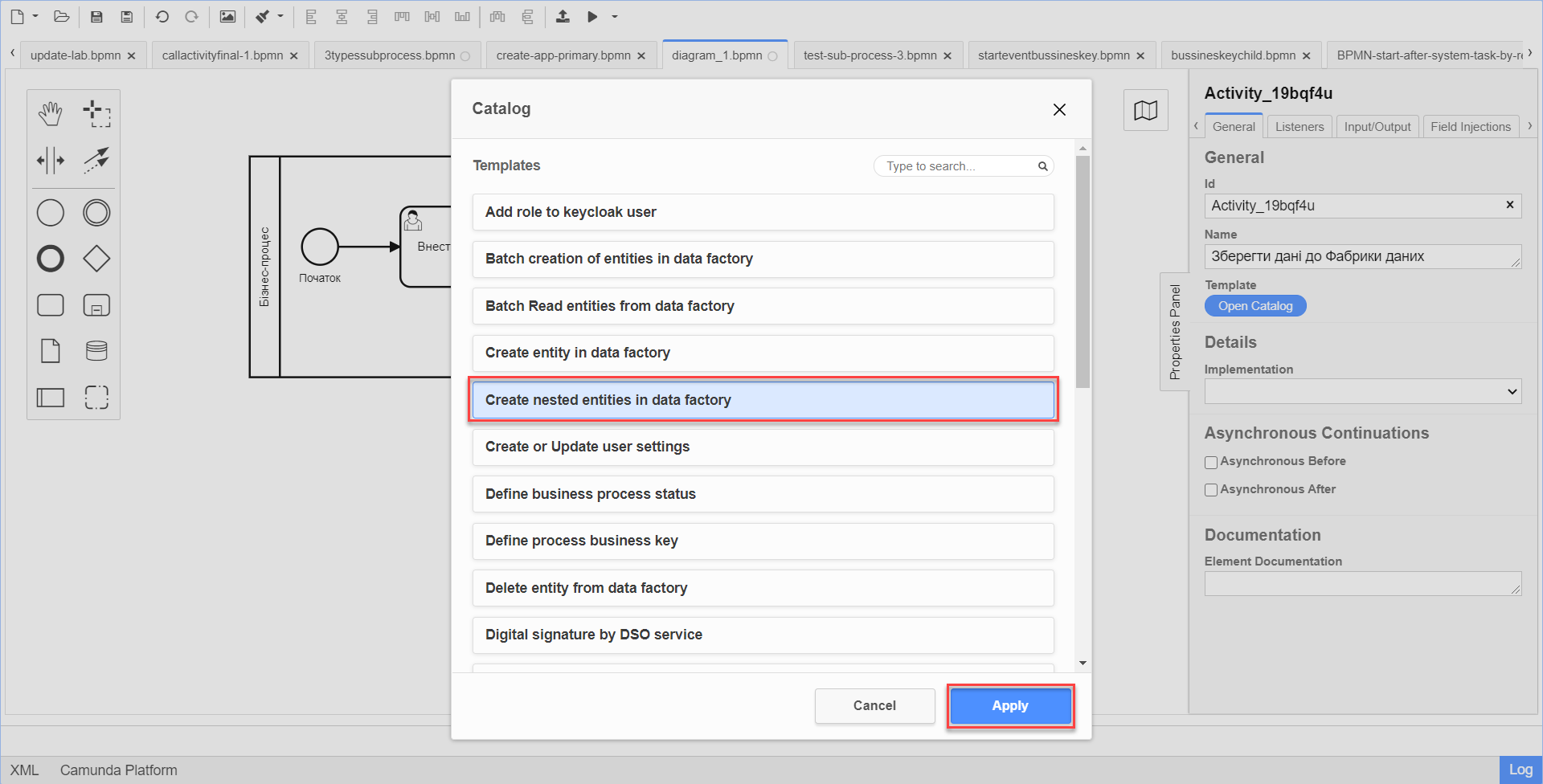Activate the Lasso selection tool
This screenshot has width=1543, height=784.
pos(96,114)
